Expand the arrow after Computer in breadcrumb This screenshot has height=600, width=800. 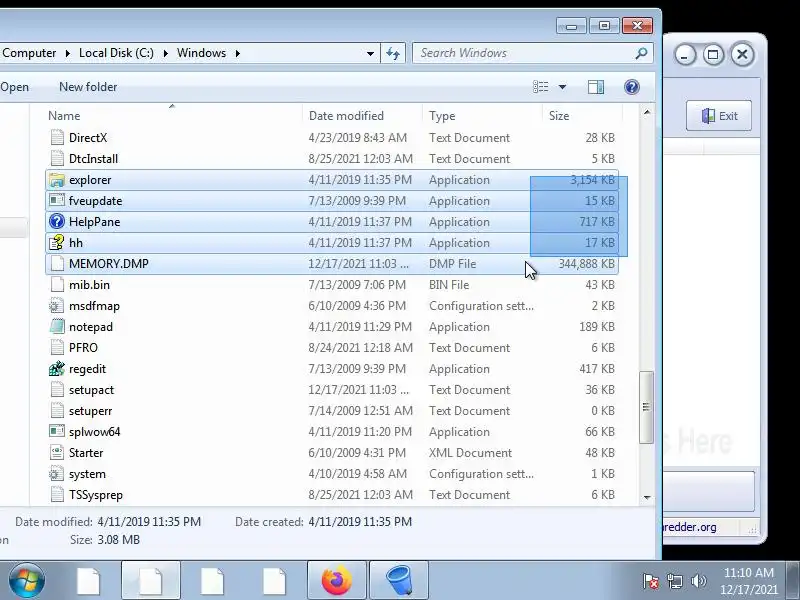[x=67, y=53]
